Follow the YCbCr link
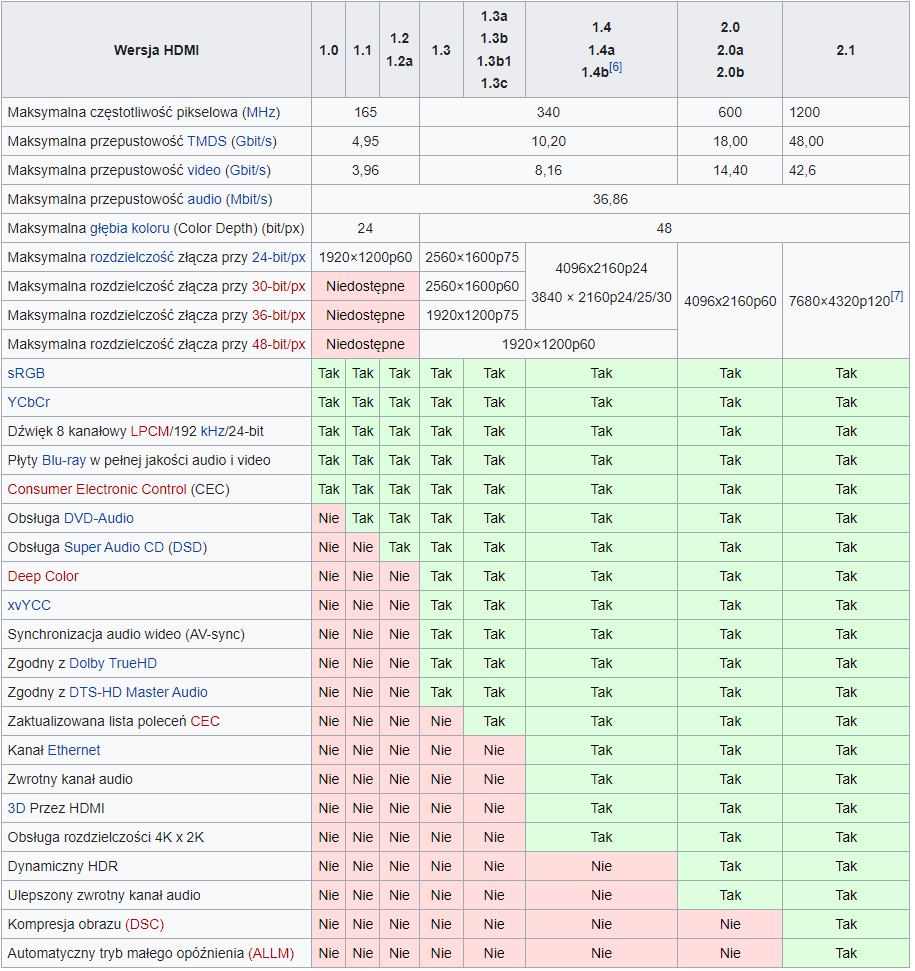This screenshot has width=915, height=971. click(x=28, y=403)
